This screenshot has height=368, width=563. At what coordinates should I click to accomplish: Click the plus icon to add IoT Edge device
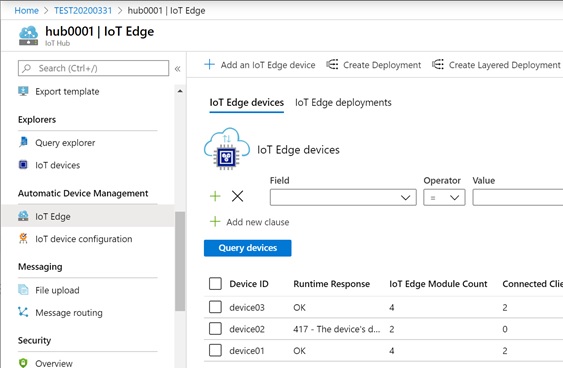(209, 65)
